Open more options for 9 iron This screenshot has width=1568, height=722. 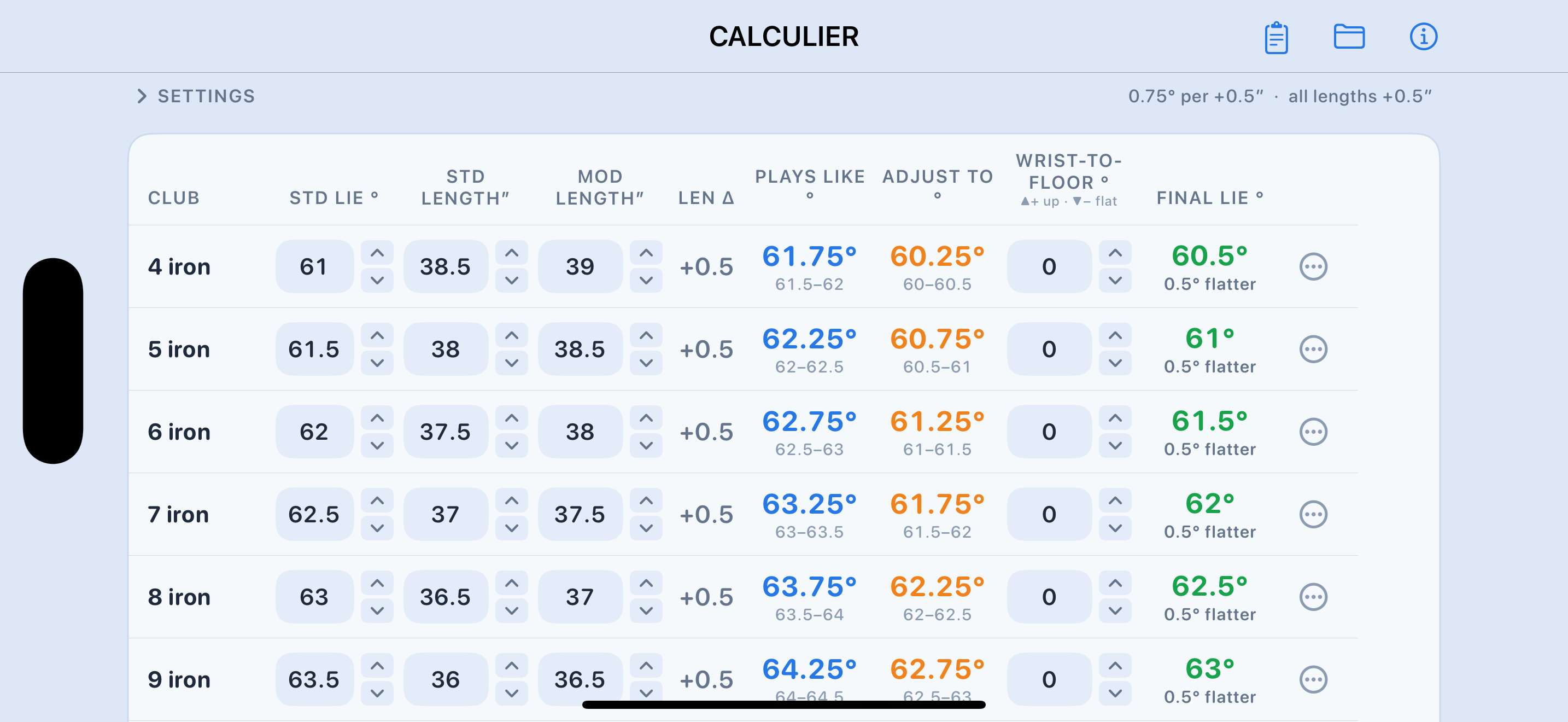coord(1313,679)
